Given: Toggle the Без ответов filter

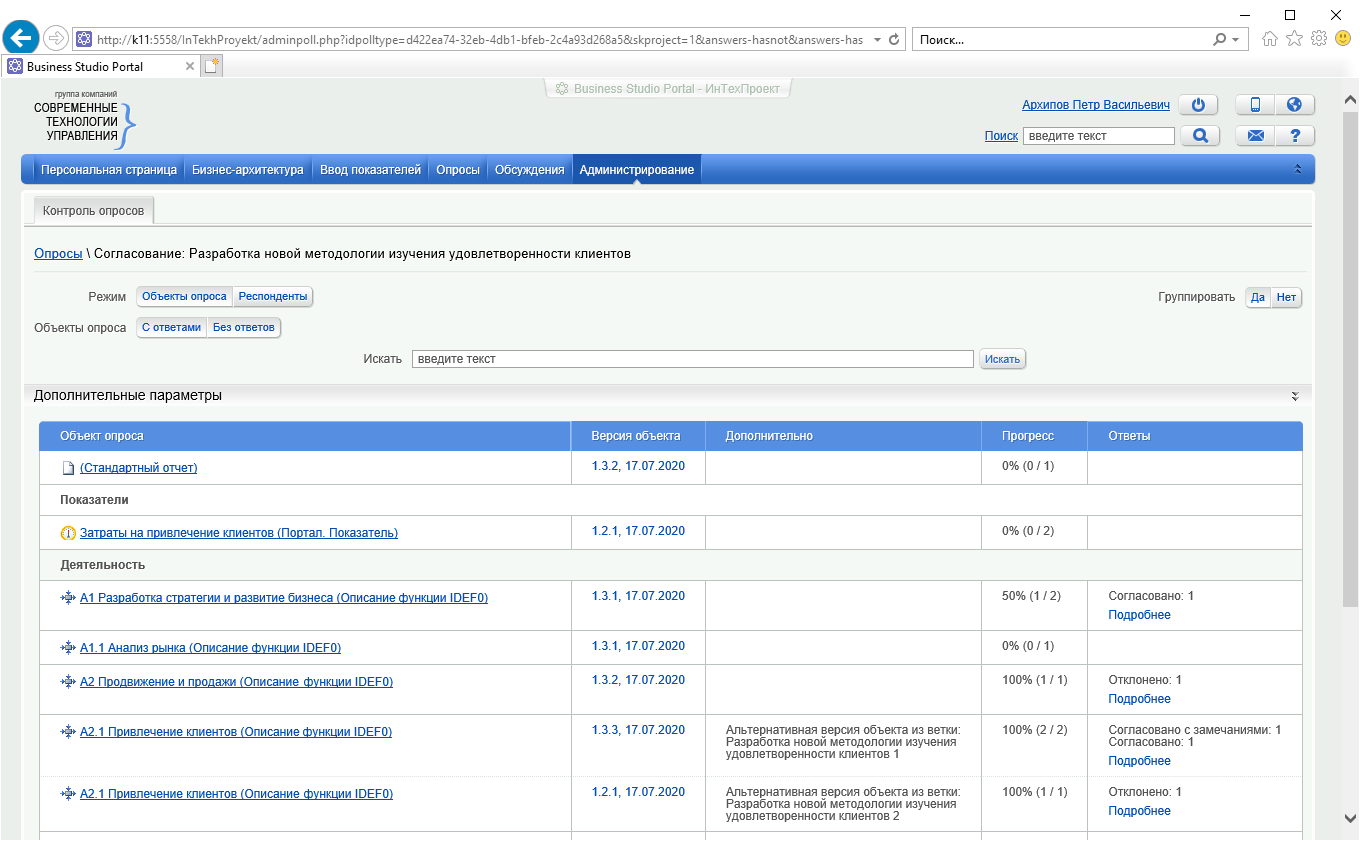Looking at the screenshot, I should 243,327.
